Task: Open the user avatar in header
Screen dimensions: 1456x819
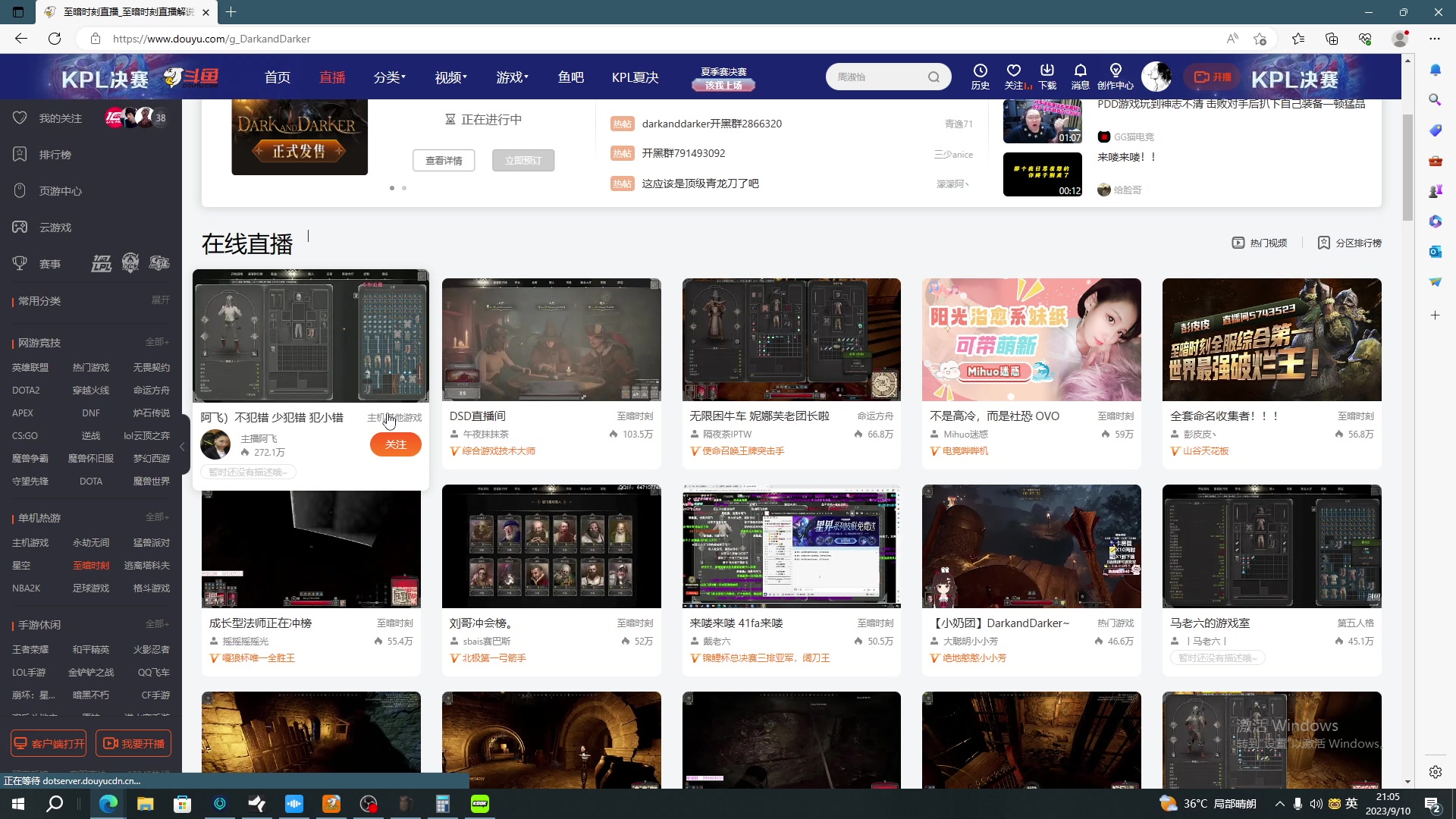Action: (1156, 77)
